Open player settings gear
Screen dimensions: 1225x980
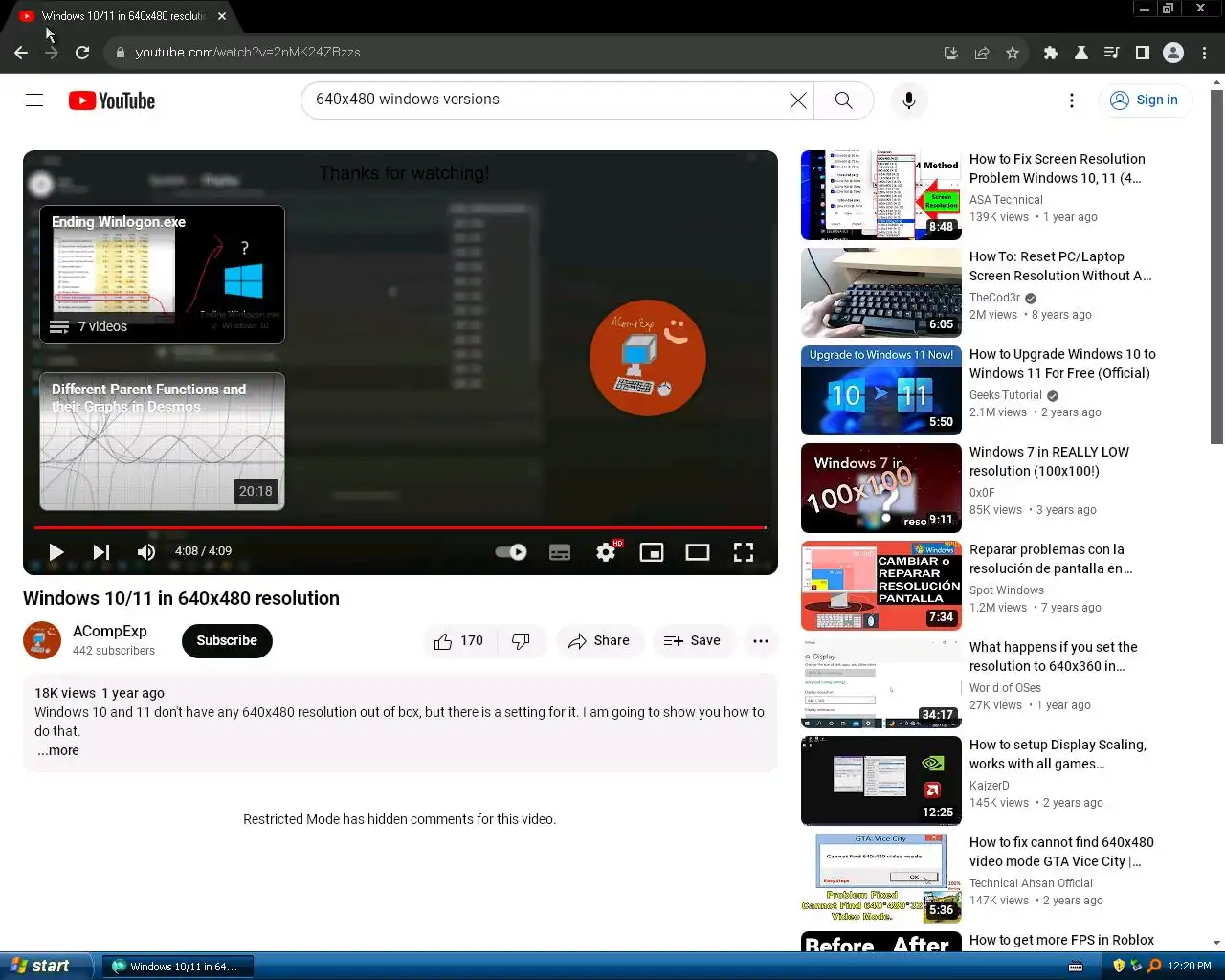(x=607, y=552)
